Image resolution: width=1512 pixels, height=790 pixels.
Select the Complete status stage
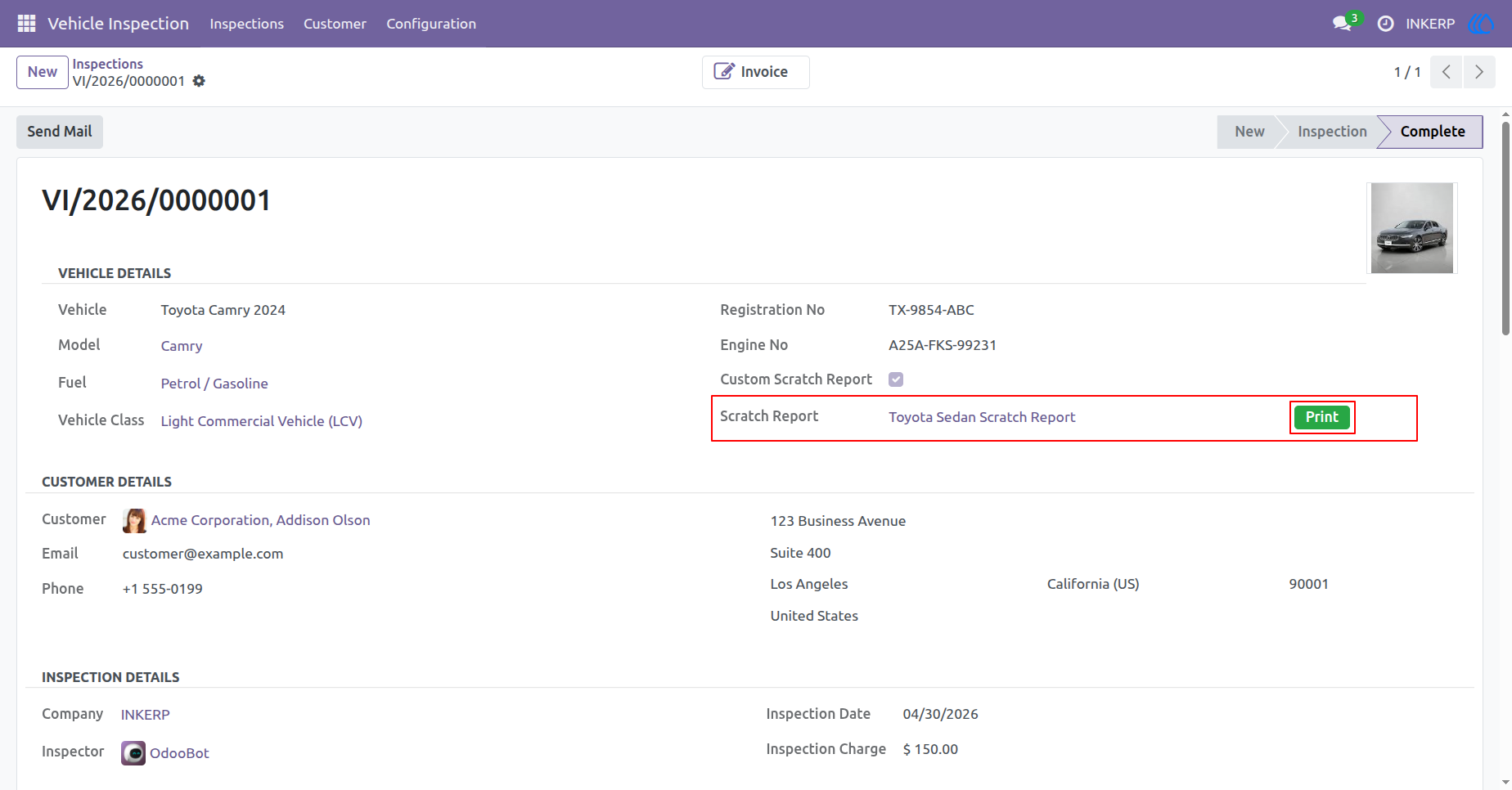pos(1433,132)
